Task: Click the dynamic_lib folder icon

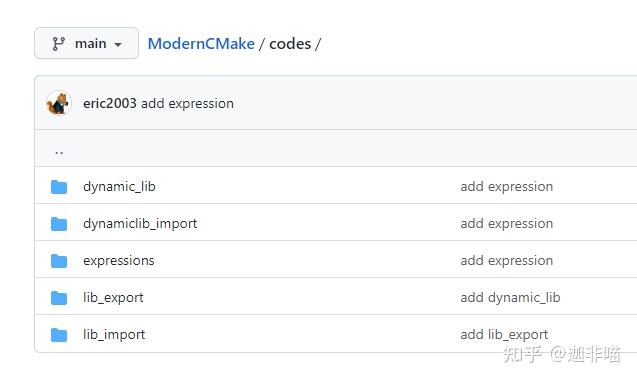Action: click(59, 187)
